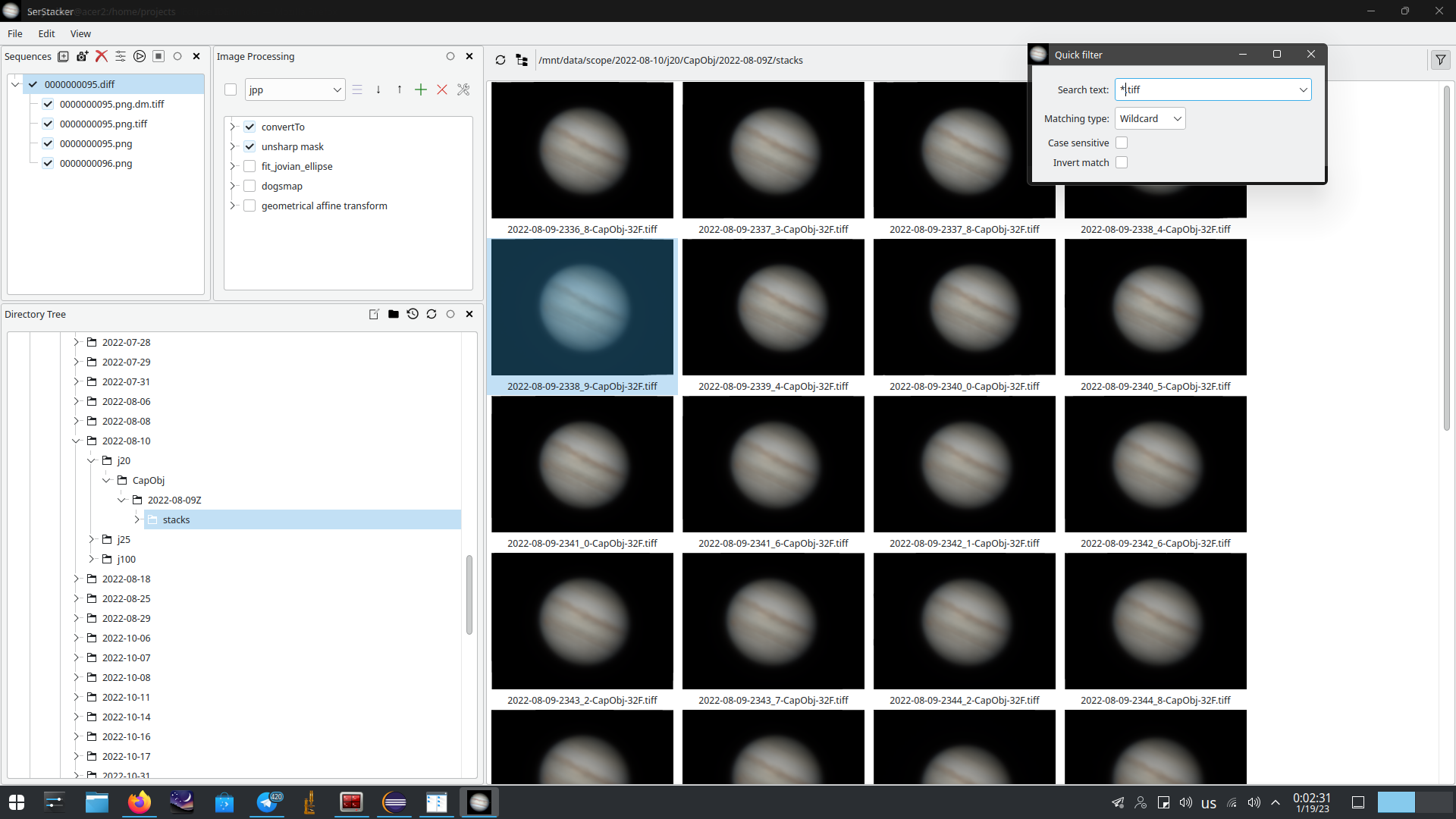This screenshot has height=819, width=1456.
Task: Click the directory hierarchy icon beside path
Action: (x=522, y=60)
